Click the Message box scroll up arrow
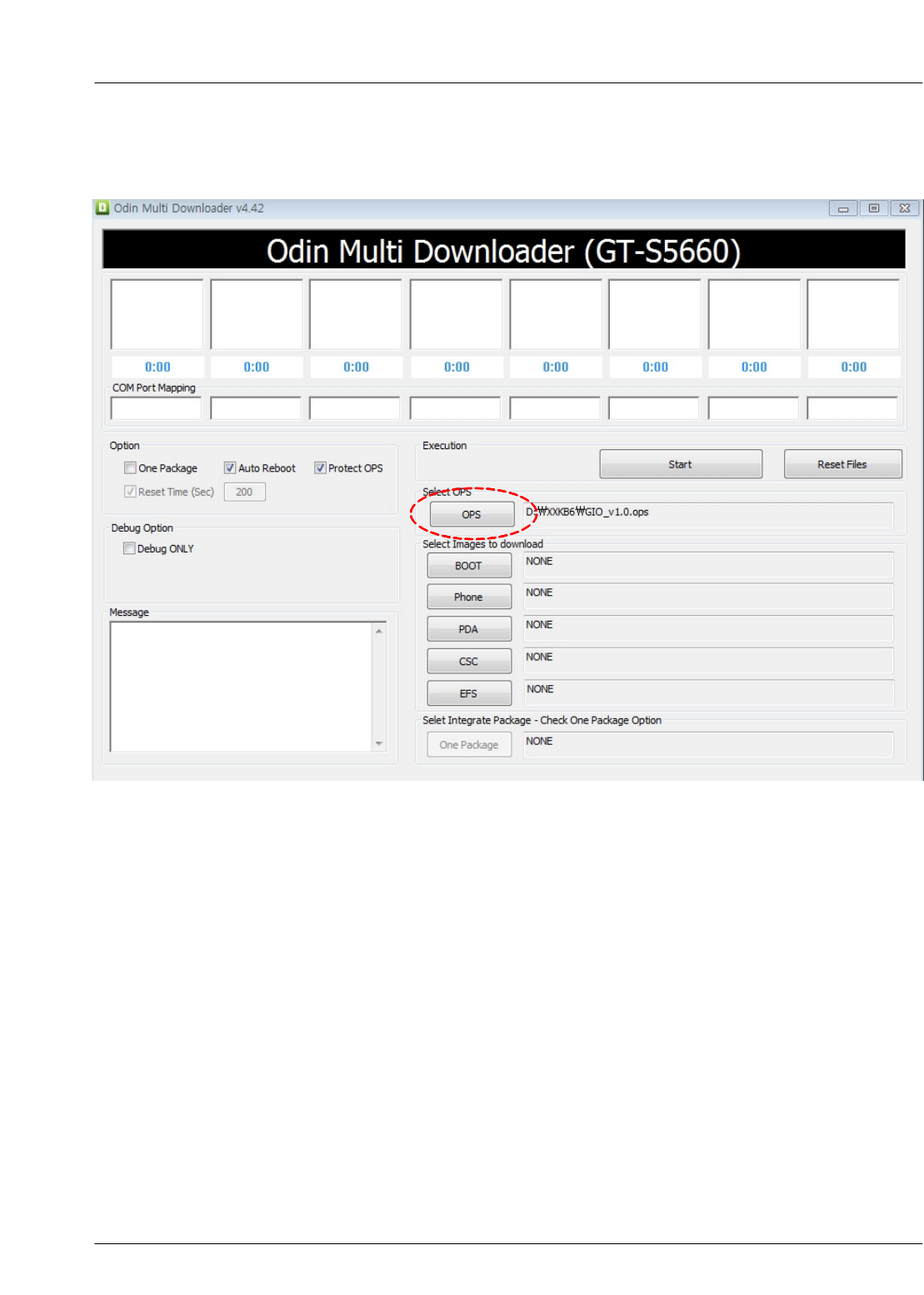 coord(379,631)
